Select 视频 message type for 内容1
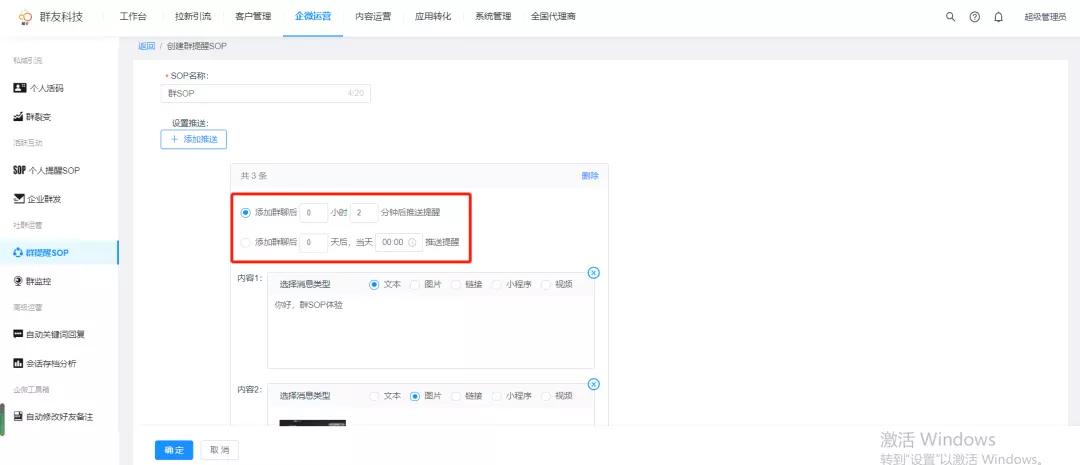Image resolution: width=1080 pixels, height=465 pixels. point(546,284)
